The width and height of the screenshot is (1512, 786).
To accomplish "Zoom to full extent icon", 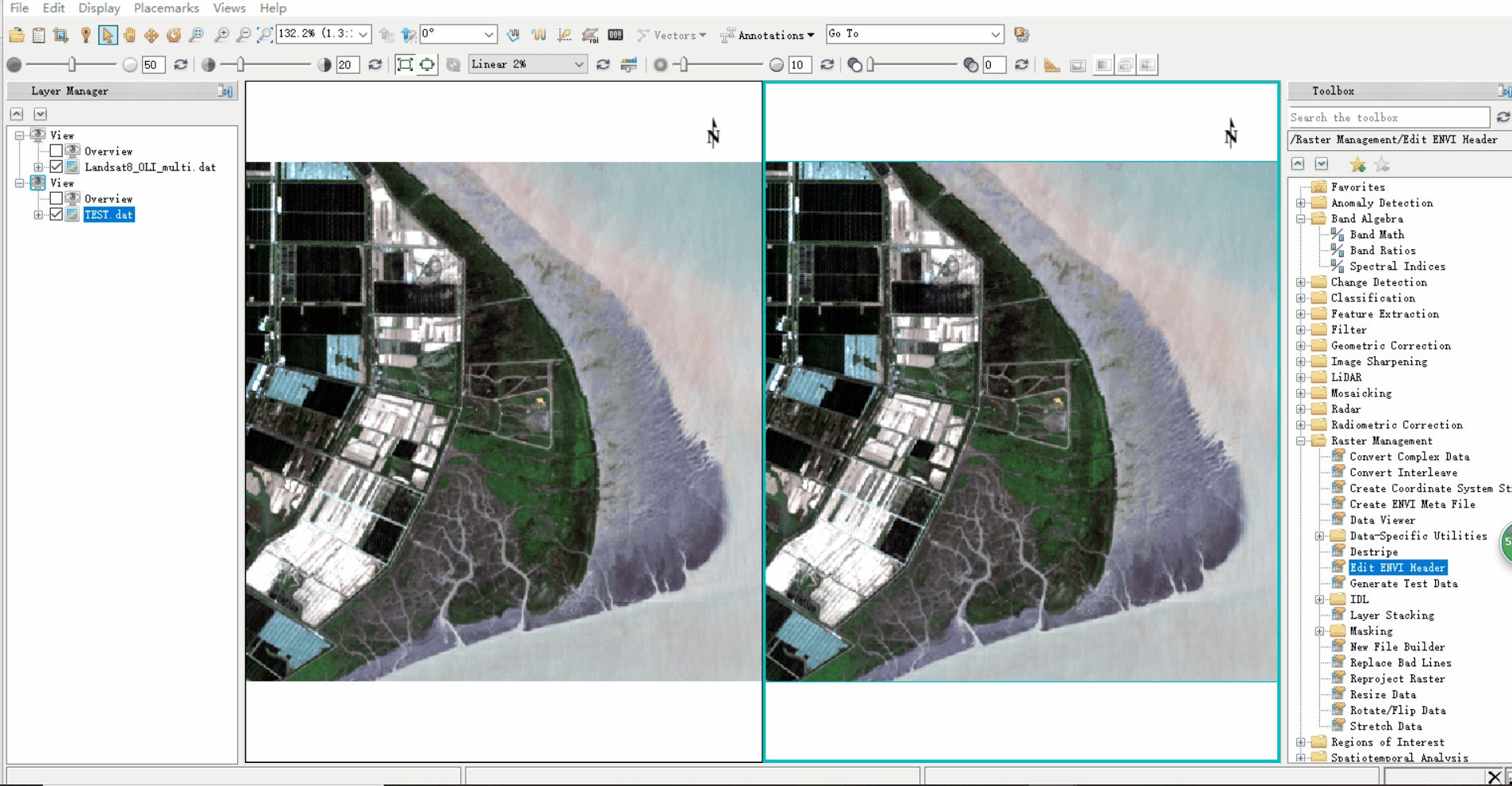I will coord(265,35).
